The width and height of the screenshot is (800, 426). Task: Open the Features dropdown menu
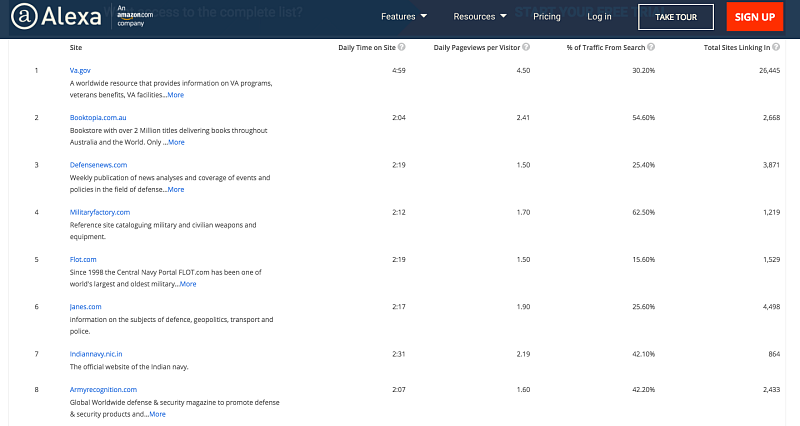404,17
